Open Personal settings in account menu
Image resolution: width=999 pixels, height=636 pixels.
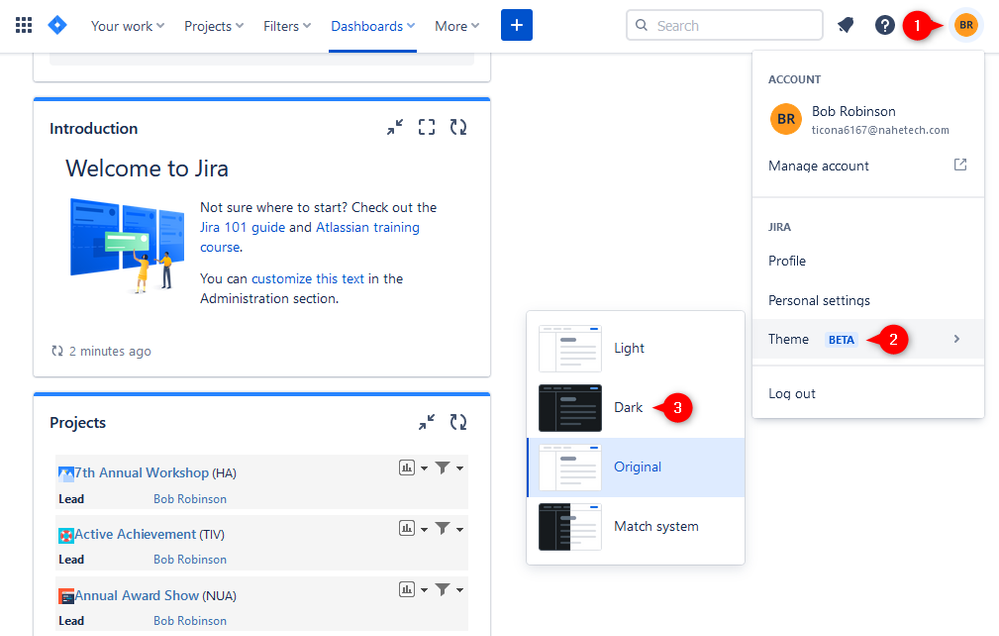868,300
